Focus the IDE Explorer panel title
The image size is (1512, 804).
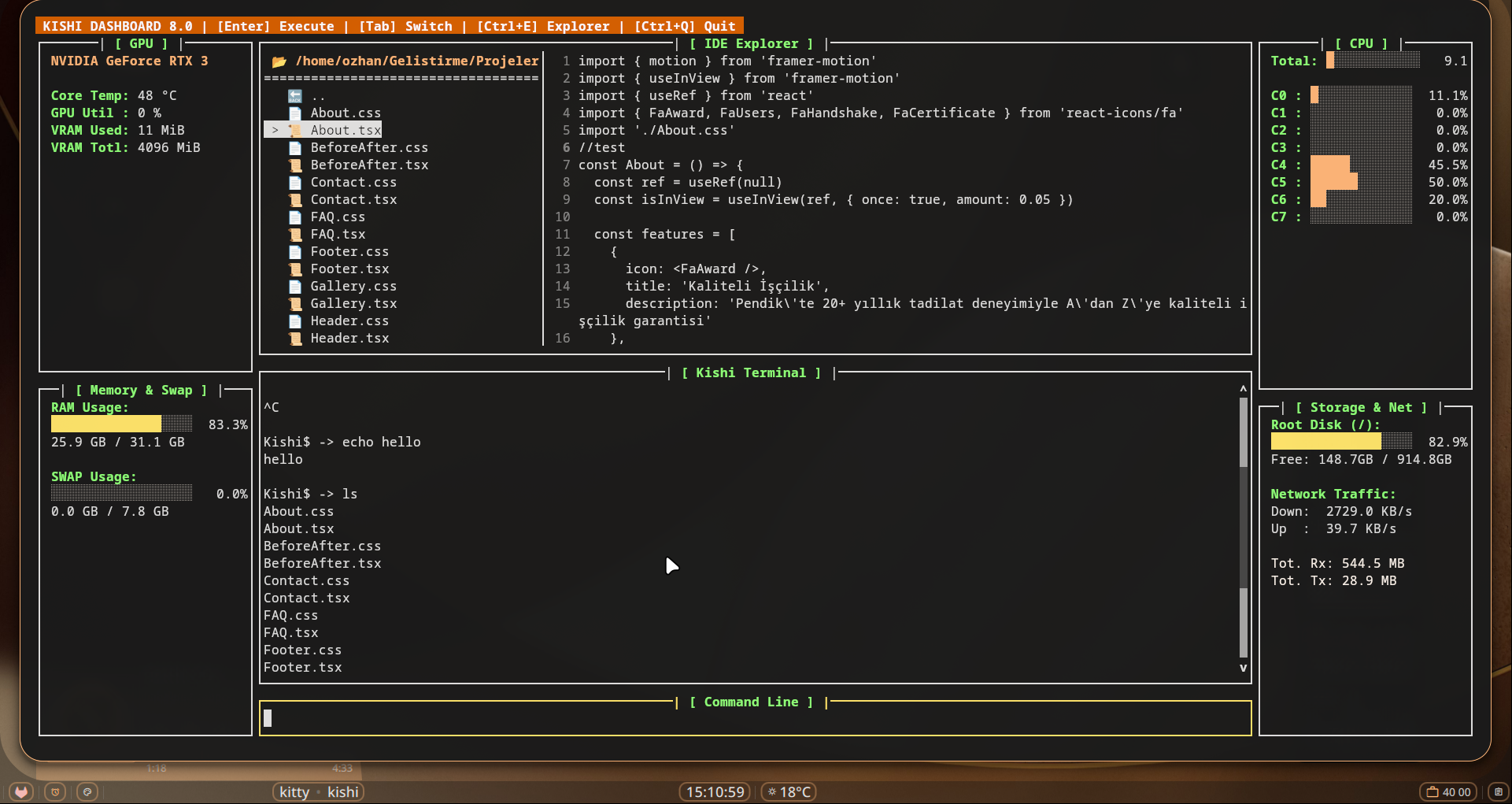(x=751, y=44)
